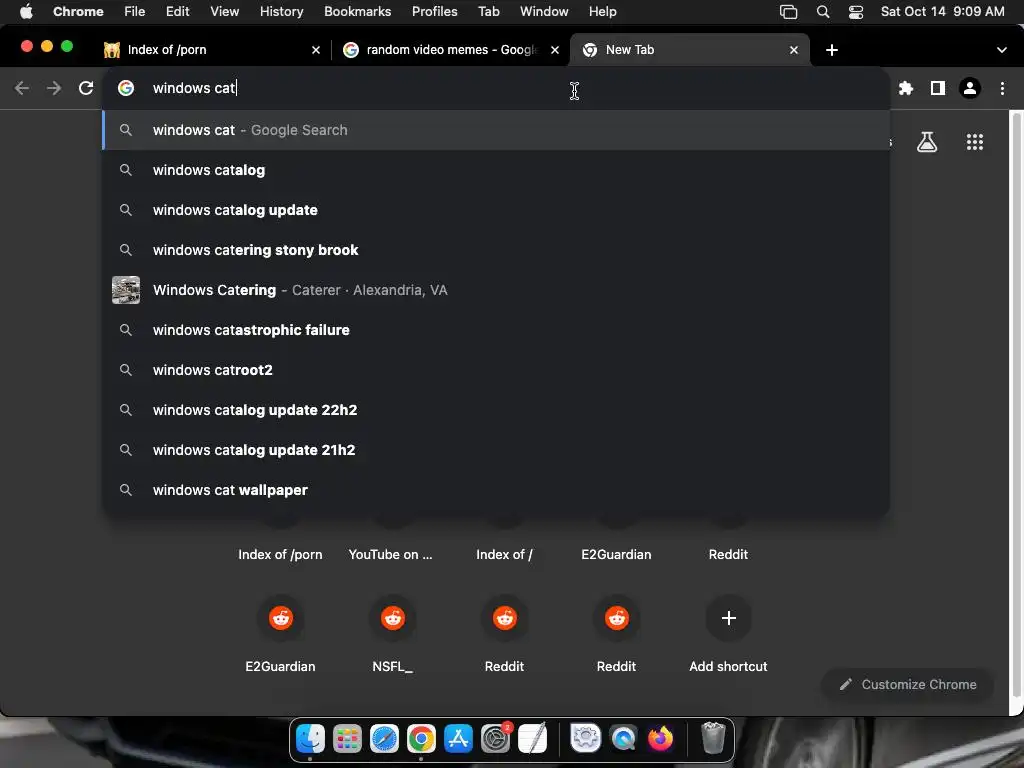Click the Chrome back arrow button

click(x=22, y=88)
